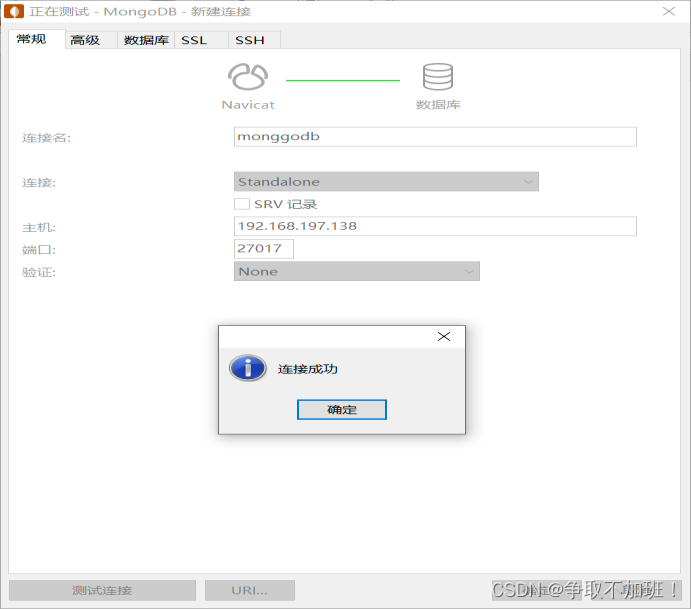Click the port field 27017
This screenshot has width=691, height=609.
pyautogui.click(x=264, y=249)
